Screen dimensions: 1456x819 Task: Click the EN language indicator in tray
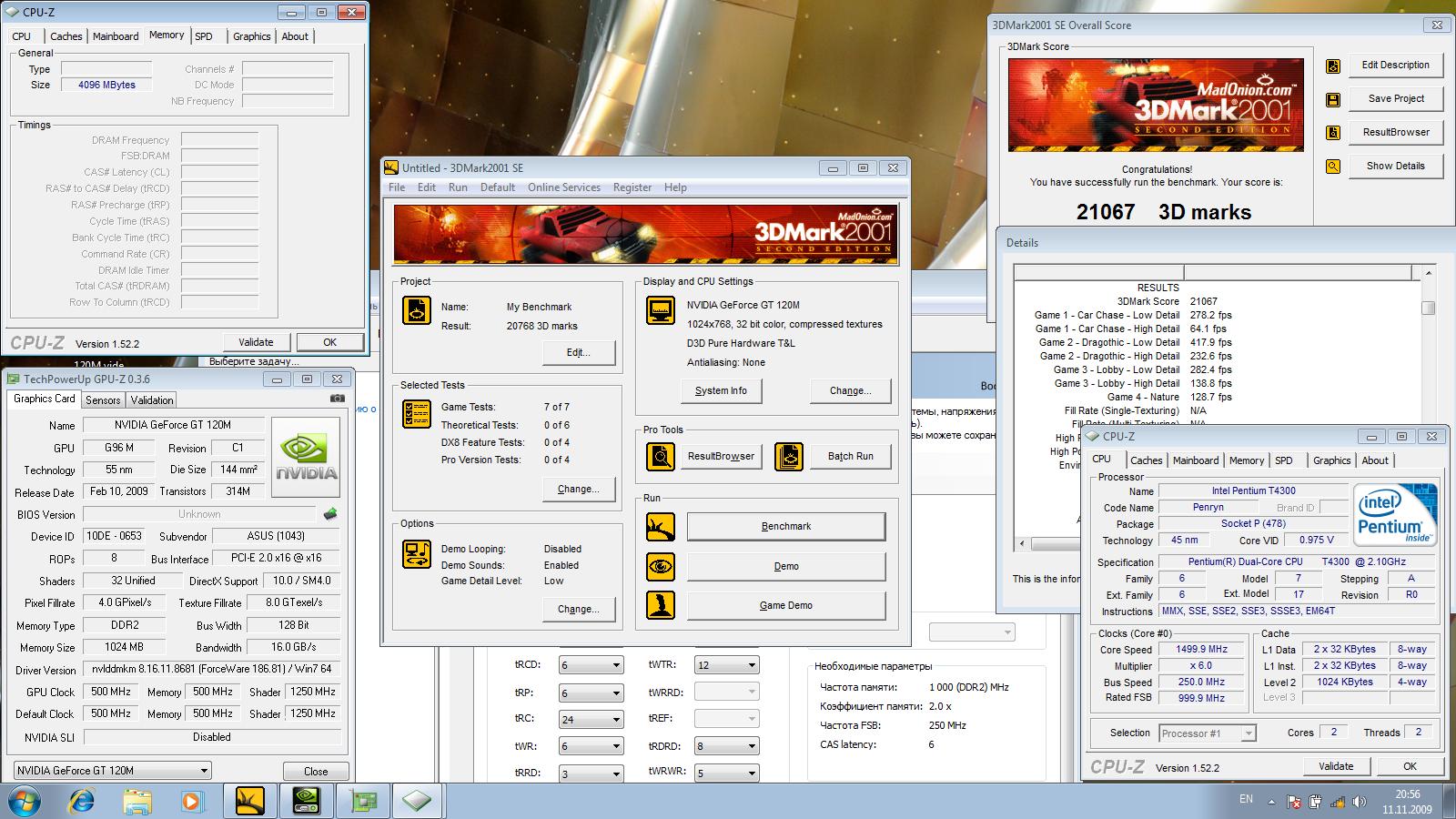click(x=1246, y=799)
